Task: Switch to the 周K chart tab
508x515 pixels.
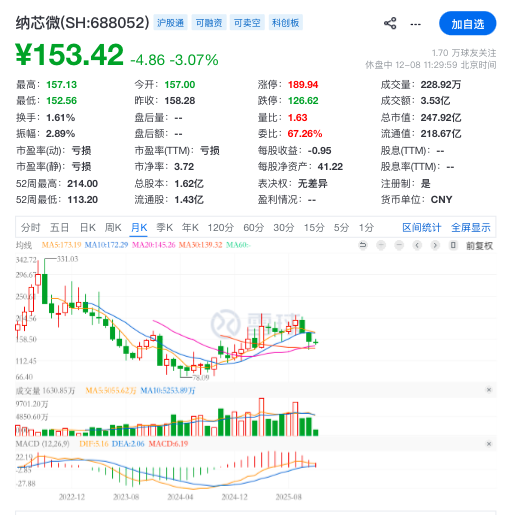Action: [113, 228]
